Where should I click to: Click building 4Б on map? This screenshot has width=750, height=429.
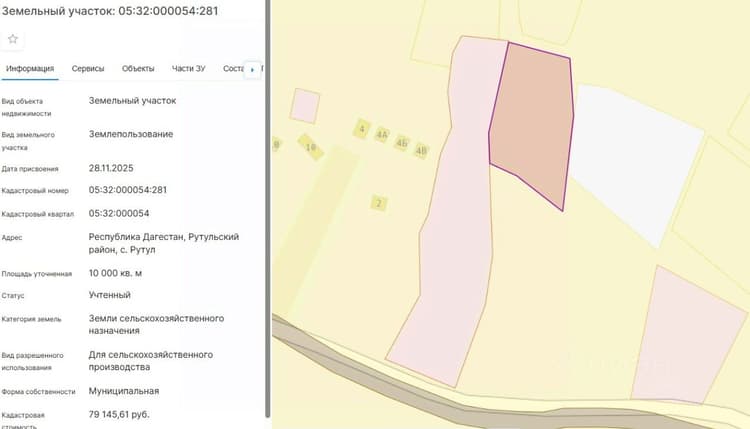tap(402, 143)
